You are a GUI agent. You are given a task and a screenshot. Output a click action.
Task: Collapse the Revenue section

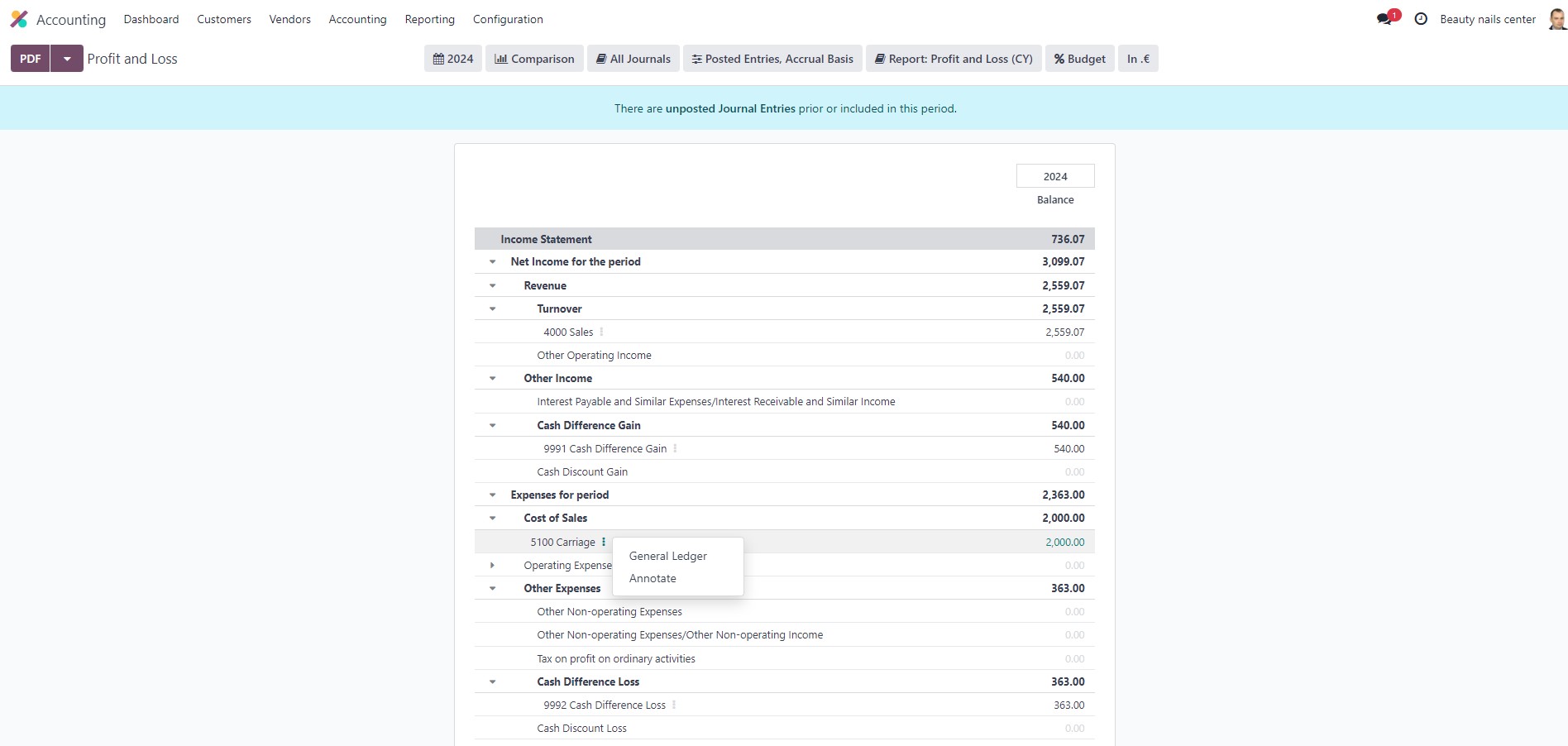pyautogui.click(x=493, y=285)
